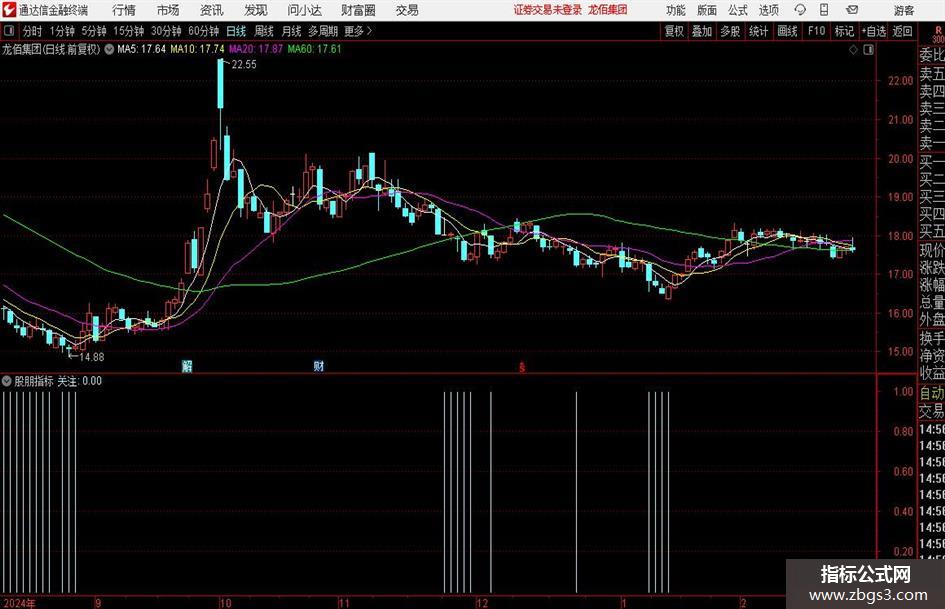Open the 交易 menu
The width and height of the screenshot is (945, 609).
click(407, 10)
